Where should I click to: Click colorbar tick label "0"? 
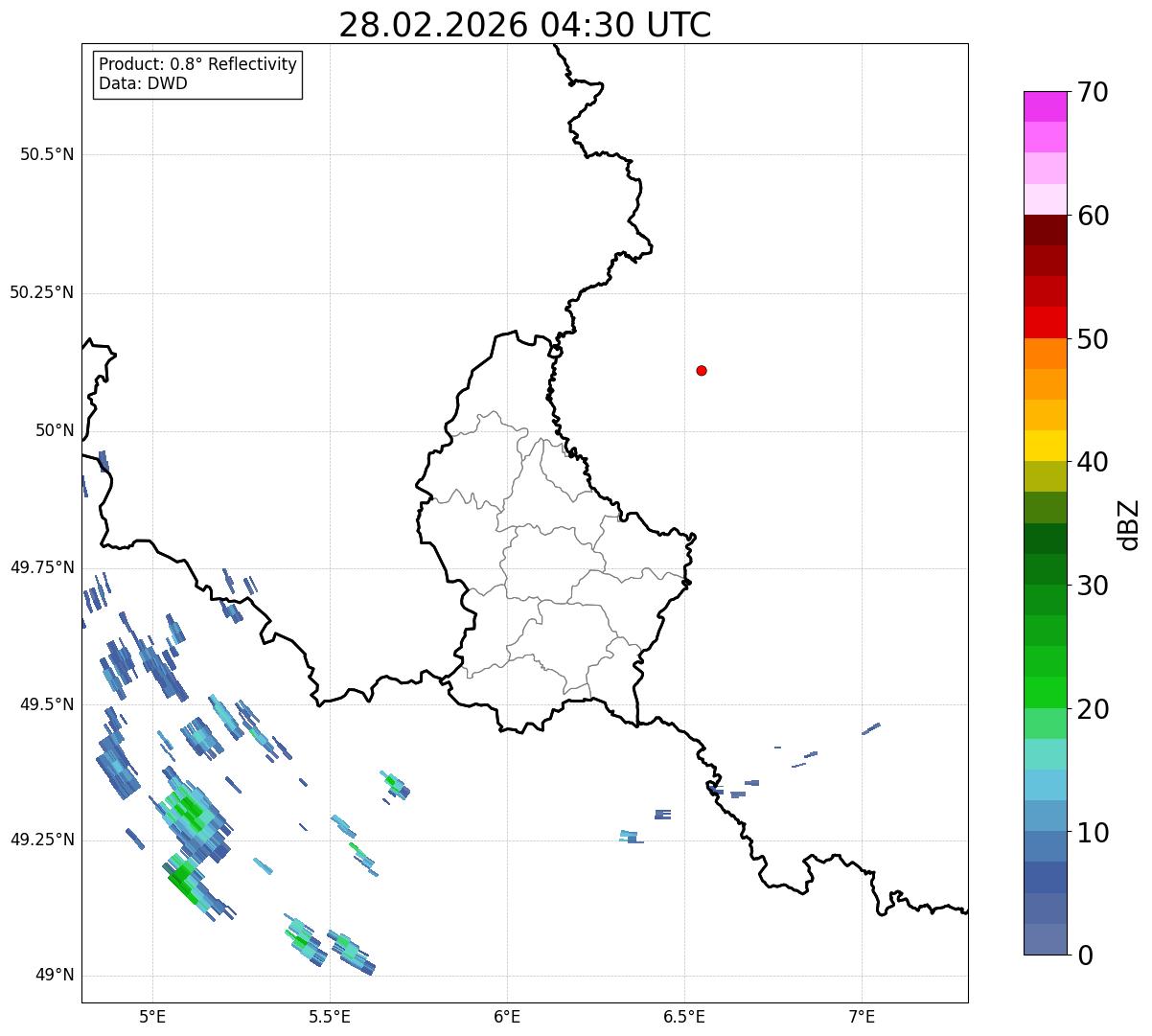click(1085, 955)
